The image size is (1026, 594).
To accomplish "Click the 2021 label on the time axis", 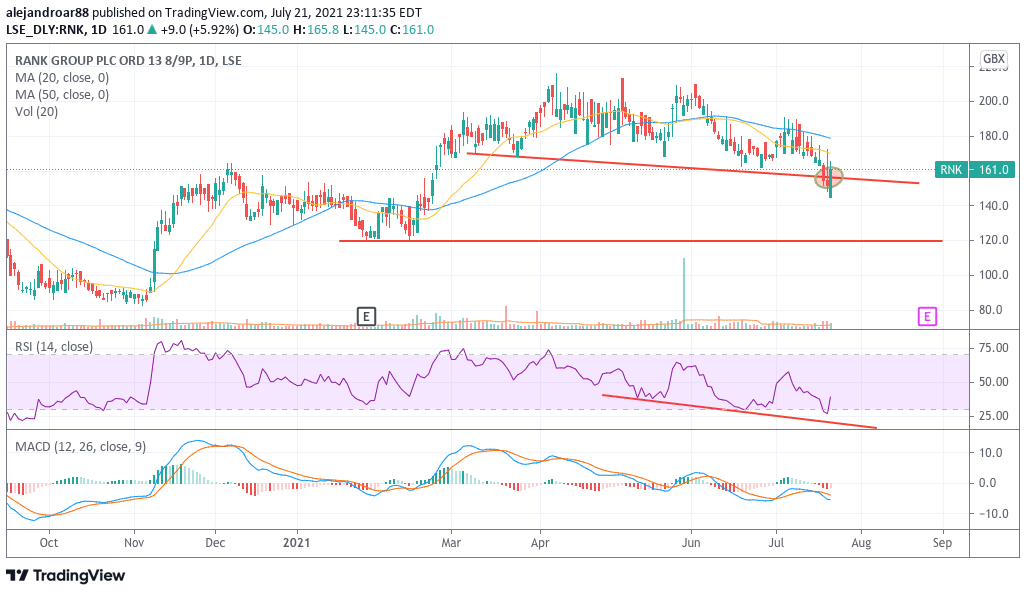I will [297, 543].
